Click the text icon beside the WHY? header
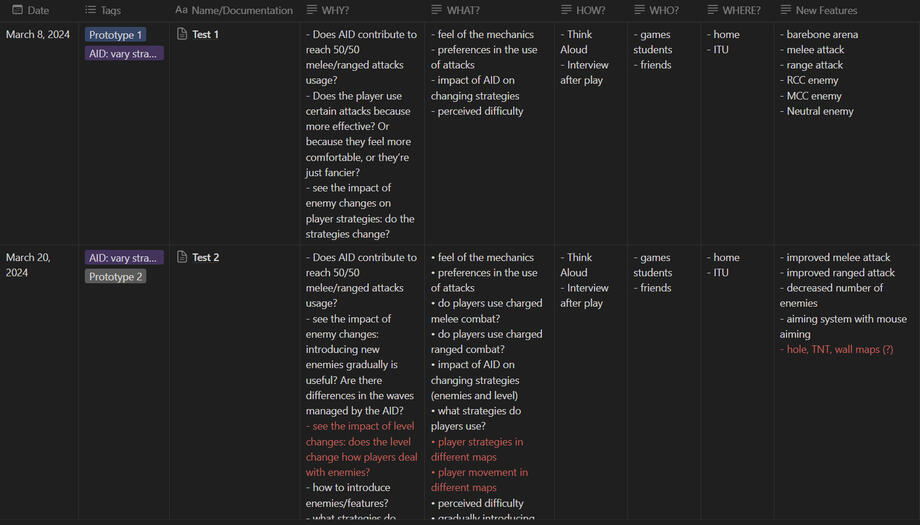Viewport: 920px width, 525px height. [x=312, y=10]
